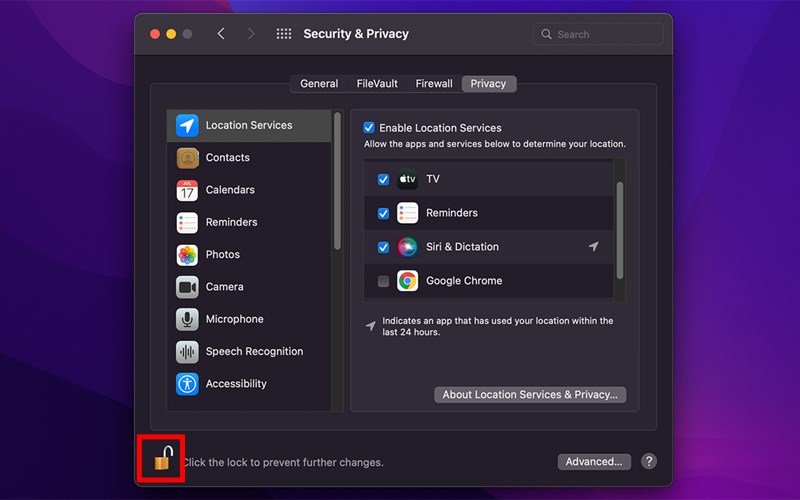Select the sidebar Reminders category

pyautogui.click(x=249, y=222)
